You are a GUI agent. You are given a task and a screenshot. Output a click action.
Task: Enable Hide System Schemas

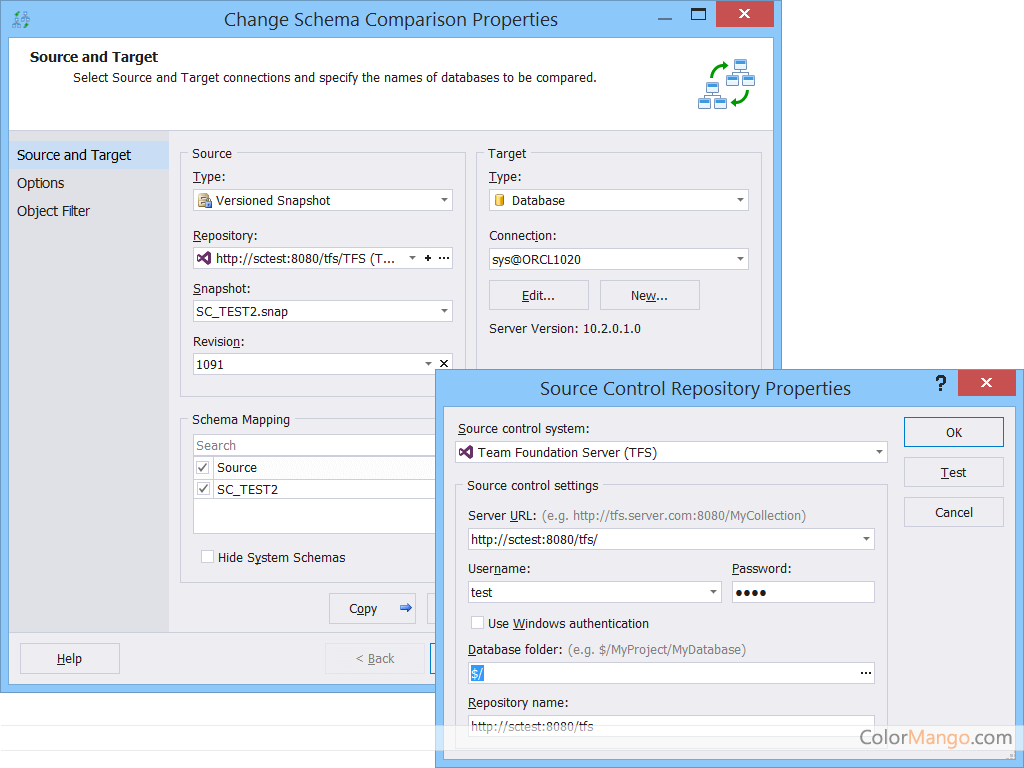(207, 558)
